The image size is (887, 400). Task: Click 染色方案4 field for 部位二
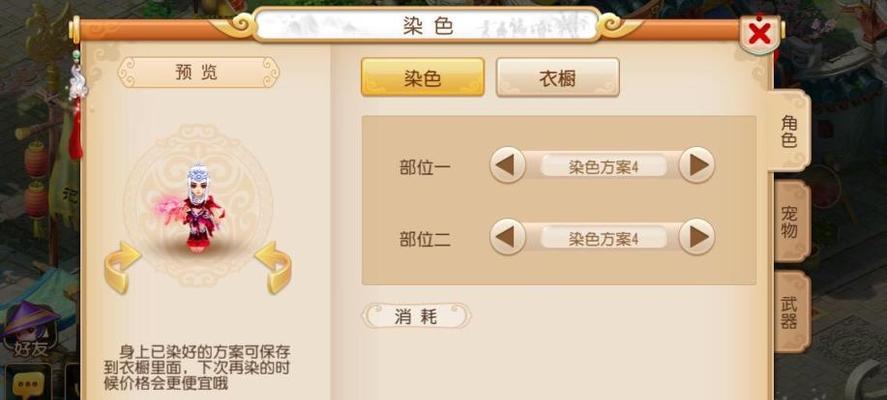[603, 238]
